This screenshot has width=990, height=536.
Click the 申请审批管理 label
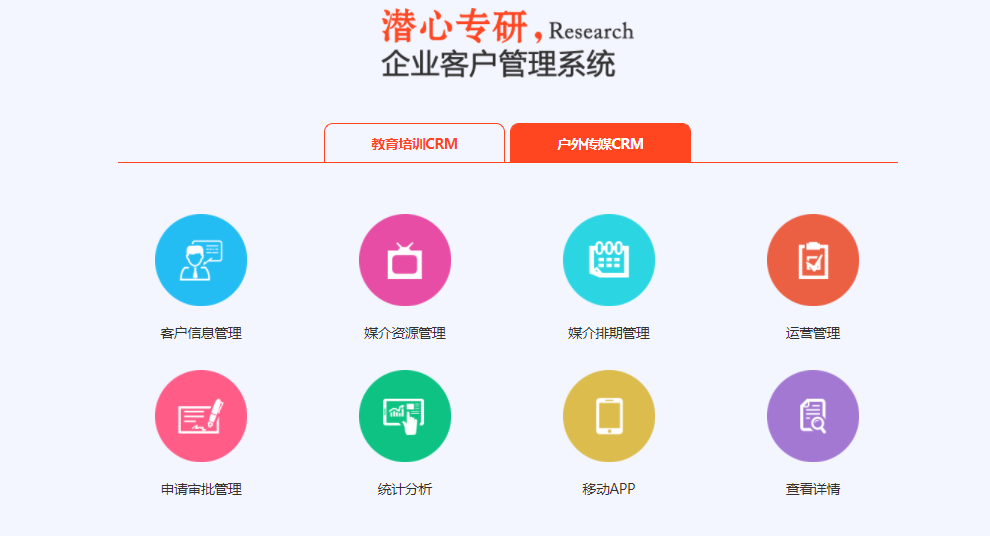[201, 489]
